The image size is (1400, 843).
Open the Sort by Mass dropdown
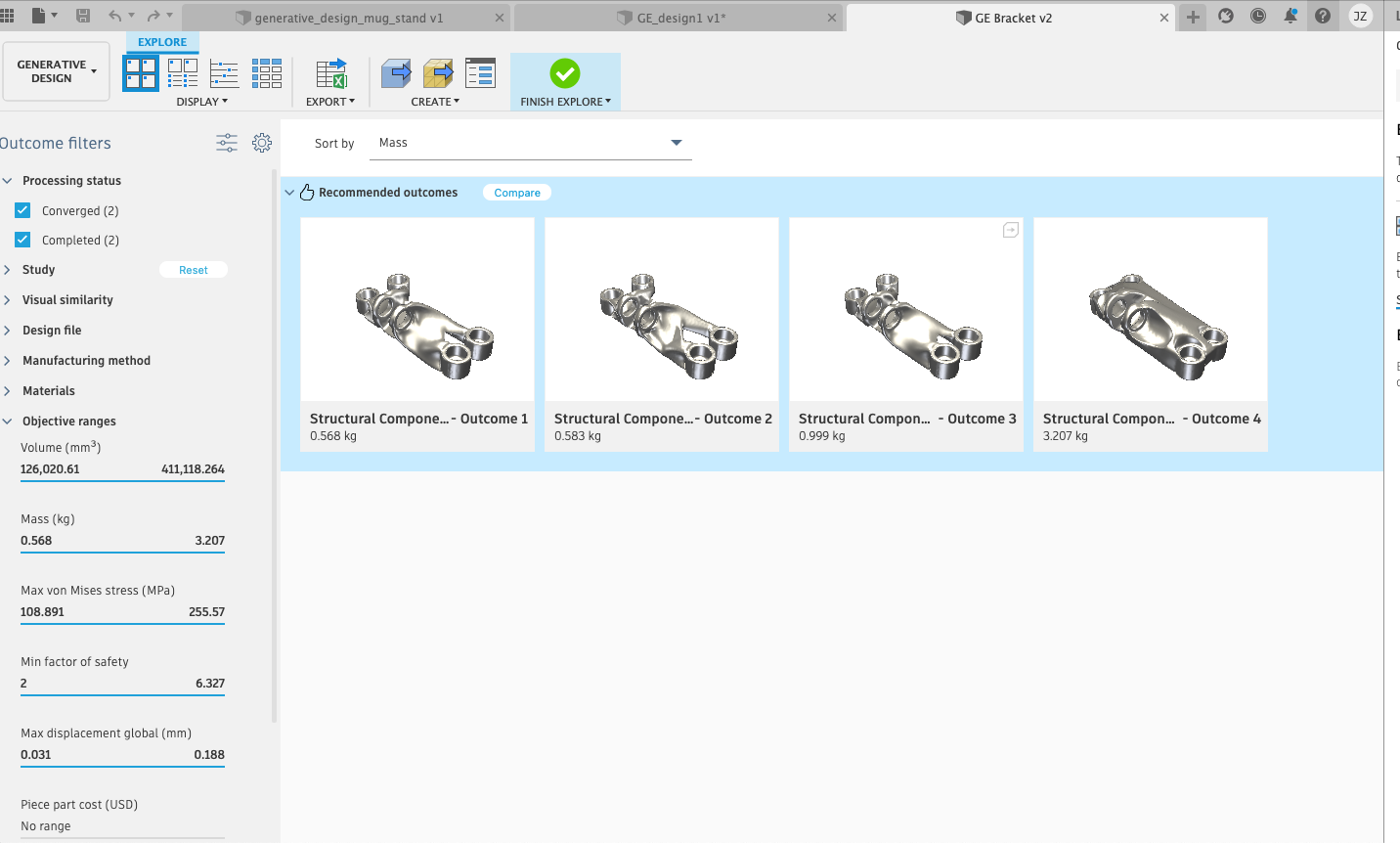tap(531, 143)
